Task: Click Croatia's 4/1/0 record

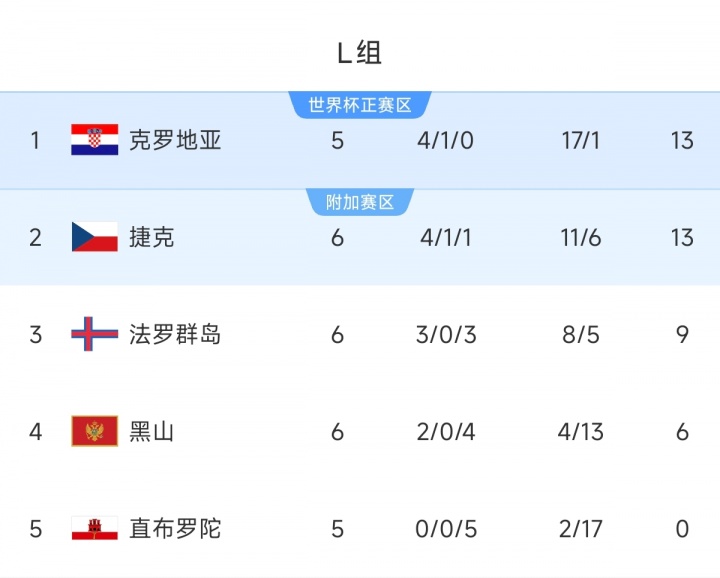Action: 445,140
